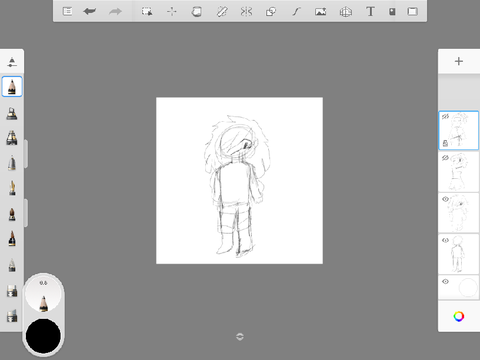Add a new layer with plus button
The width and height of the screenshot is (480, 360).
click(459, 61)
